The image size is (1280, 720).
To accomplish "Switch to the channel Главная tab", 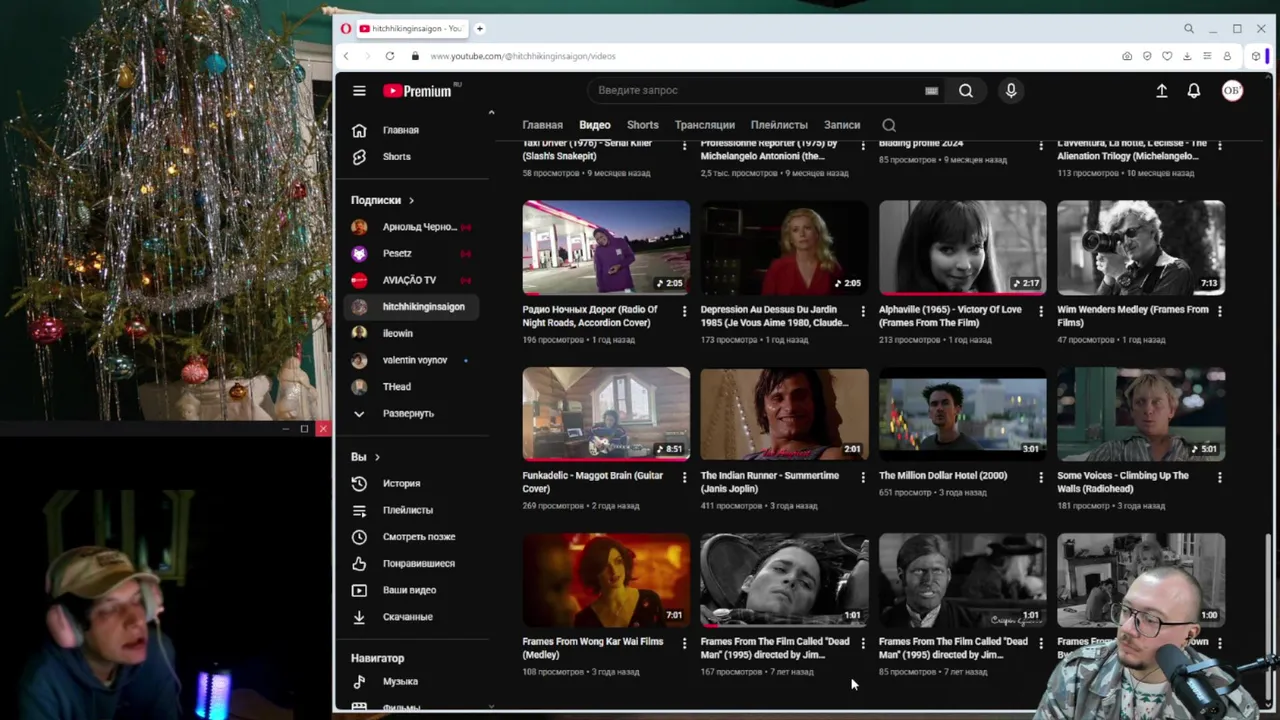I will coord(542,125).
